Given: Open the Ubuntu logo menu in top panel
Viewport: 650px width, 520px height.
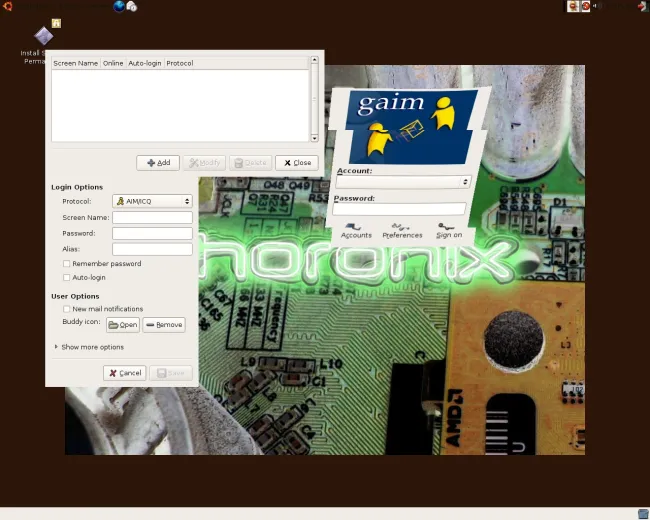Looking at the screenshot, I should coord(7,6).
